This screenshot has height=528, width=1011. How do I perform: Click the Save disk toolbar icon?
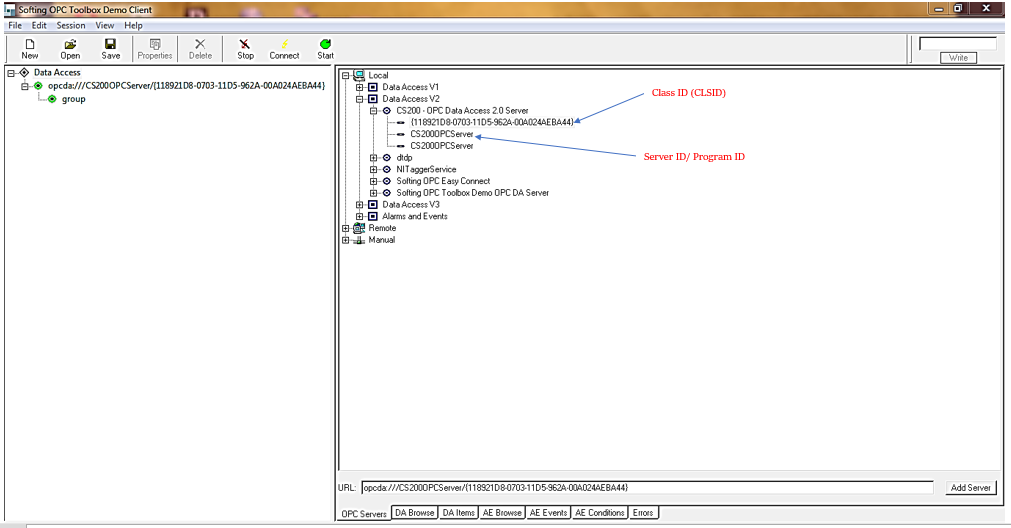tap(111, 44)
